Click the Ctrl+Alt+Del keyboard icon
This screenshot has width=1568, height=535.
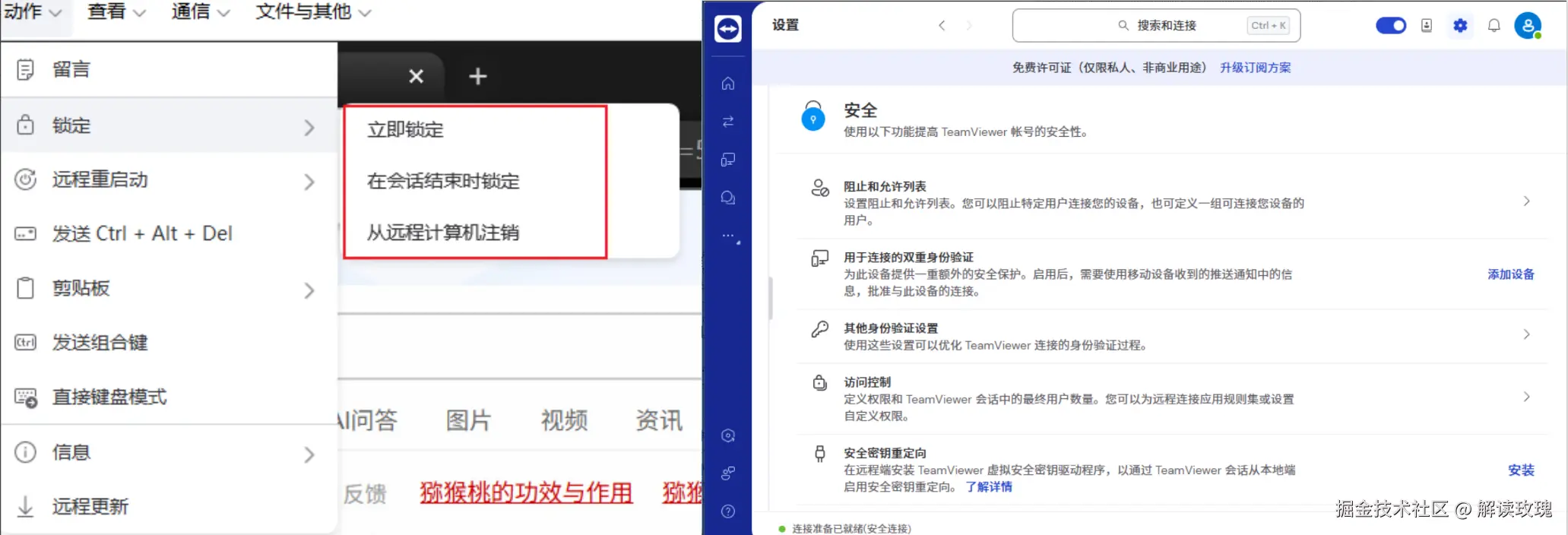[x=25, y=234]
